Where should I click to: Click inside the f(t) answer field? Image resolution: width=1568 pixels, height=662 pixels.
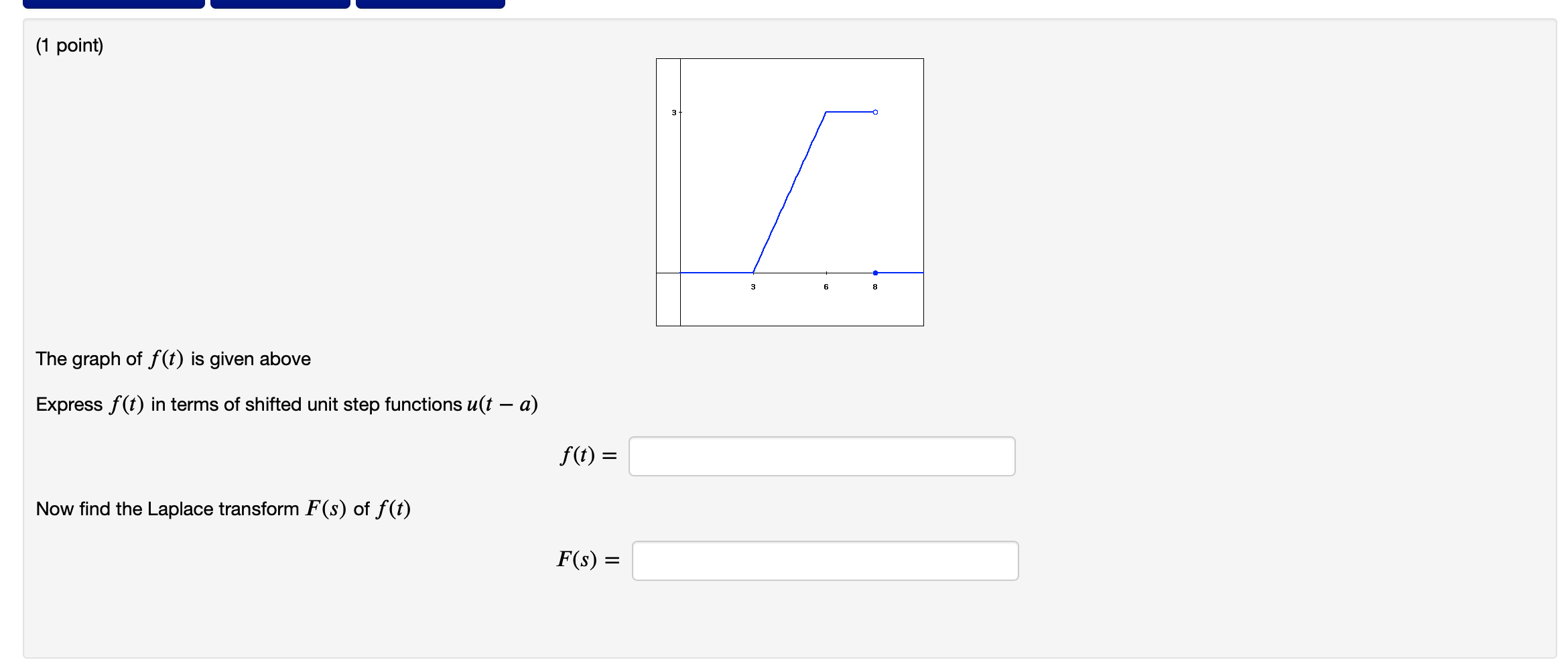tap(821, 456)
